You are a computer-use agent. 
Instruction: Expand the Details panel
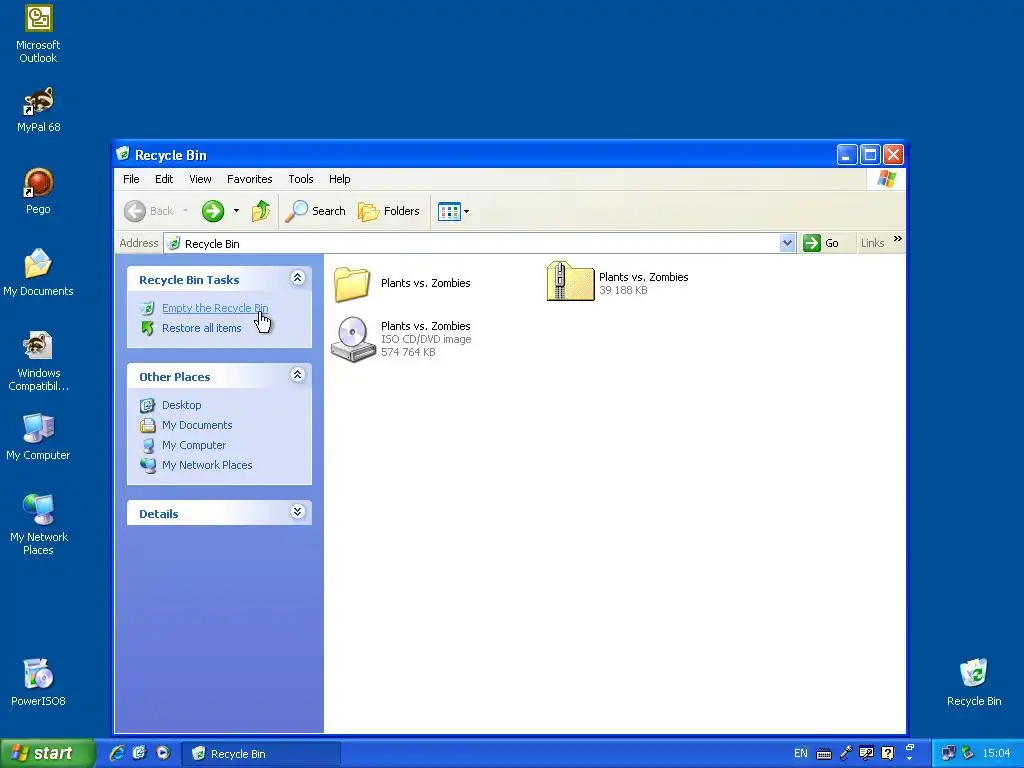pyautogui.click(x=297, y=512)
